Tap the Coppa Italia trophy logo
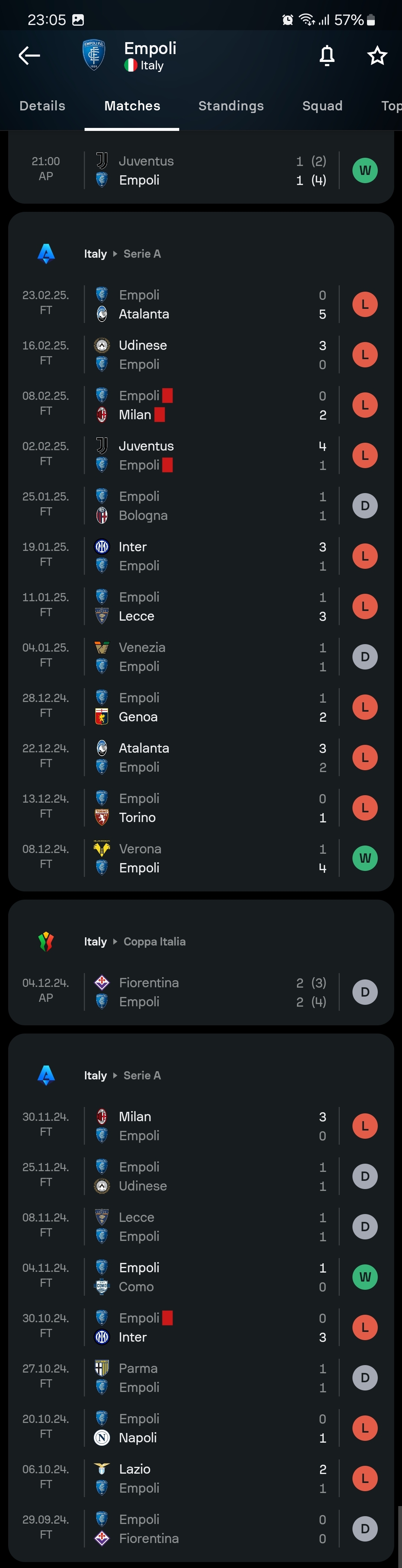 [x=46, y=942]
